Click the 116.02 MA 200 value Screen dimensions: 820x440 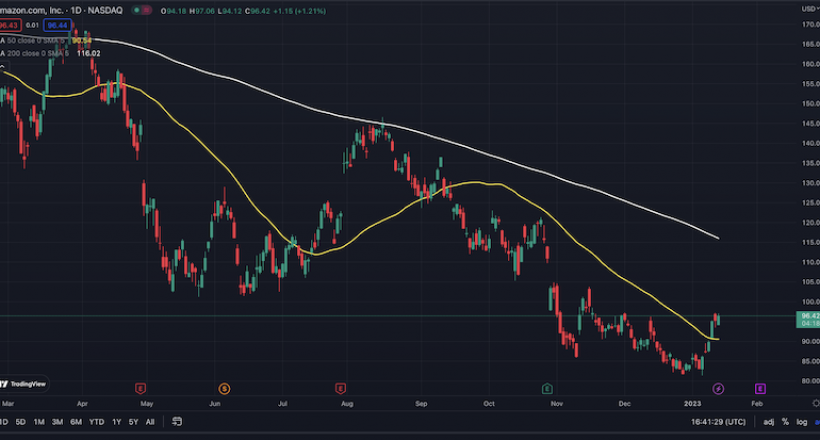88,53
